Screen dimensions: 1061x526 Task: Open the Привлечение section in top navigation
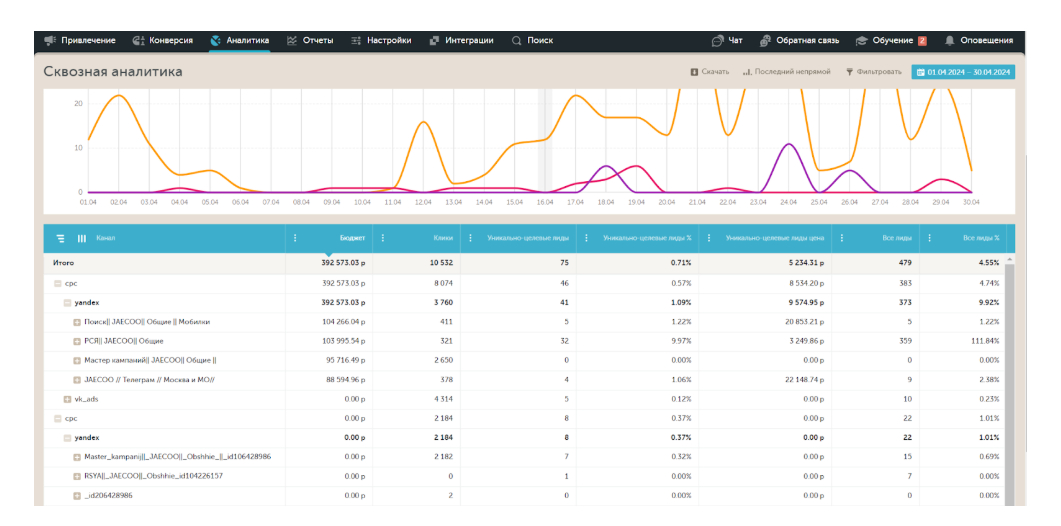(x=80, y=41)
